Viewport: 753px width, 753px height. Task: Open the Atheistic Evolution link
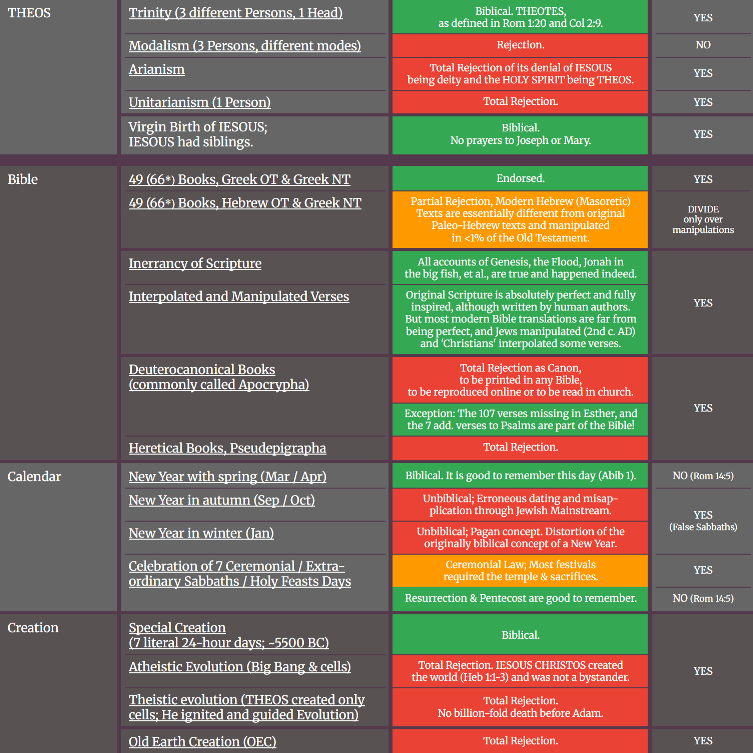point(240,667)
